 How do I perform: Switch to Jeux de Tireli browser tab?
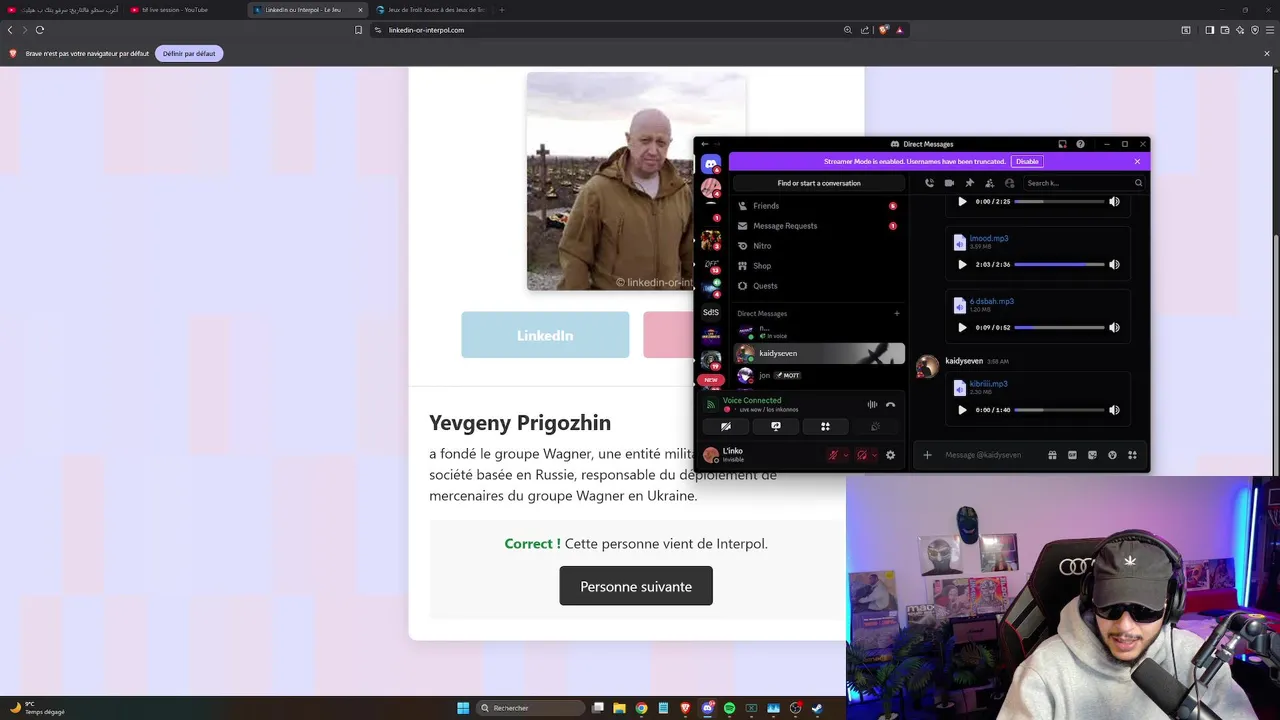click(430, 10)
